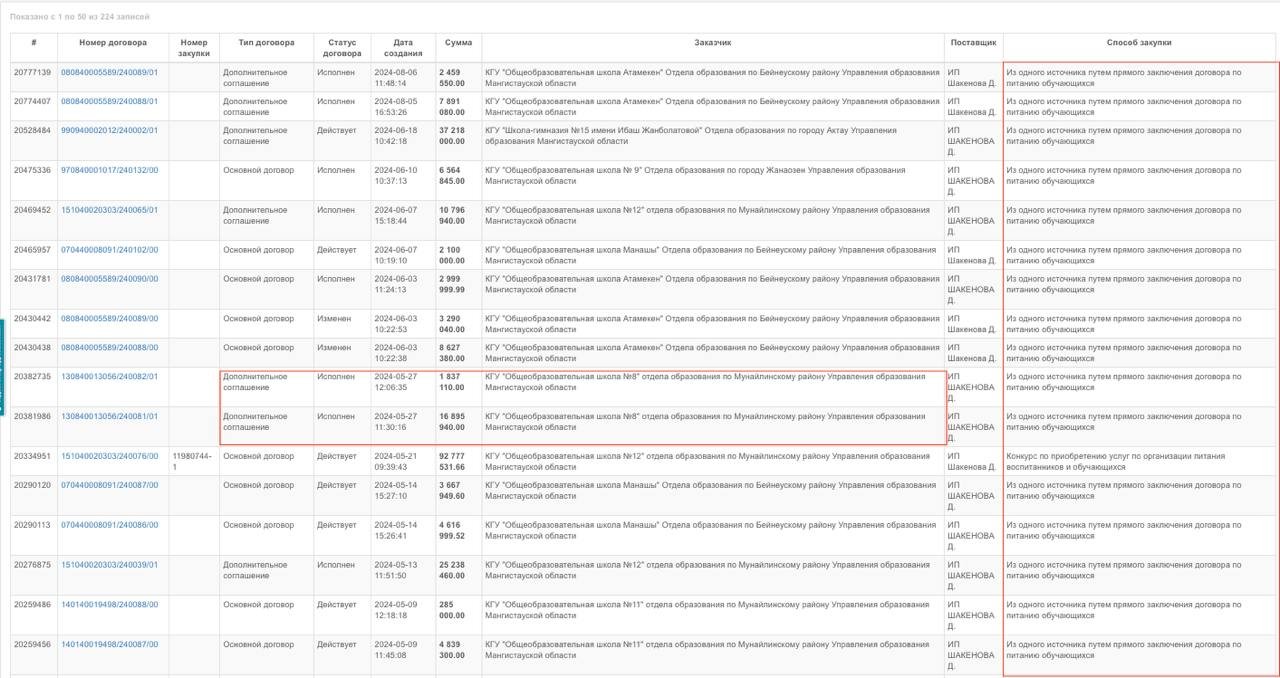Select contract link 151040020303/240065/01

click(109, 210)
